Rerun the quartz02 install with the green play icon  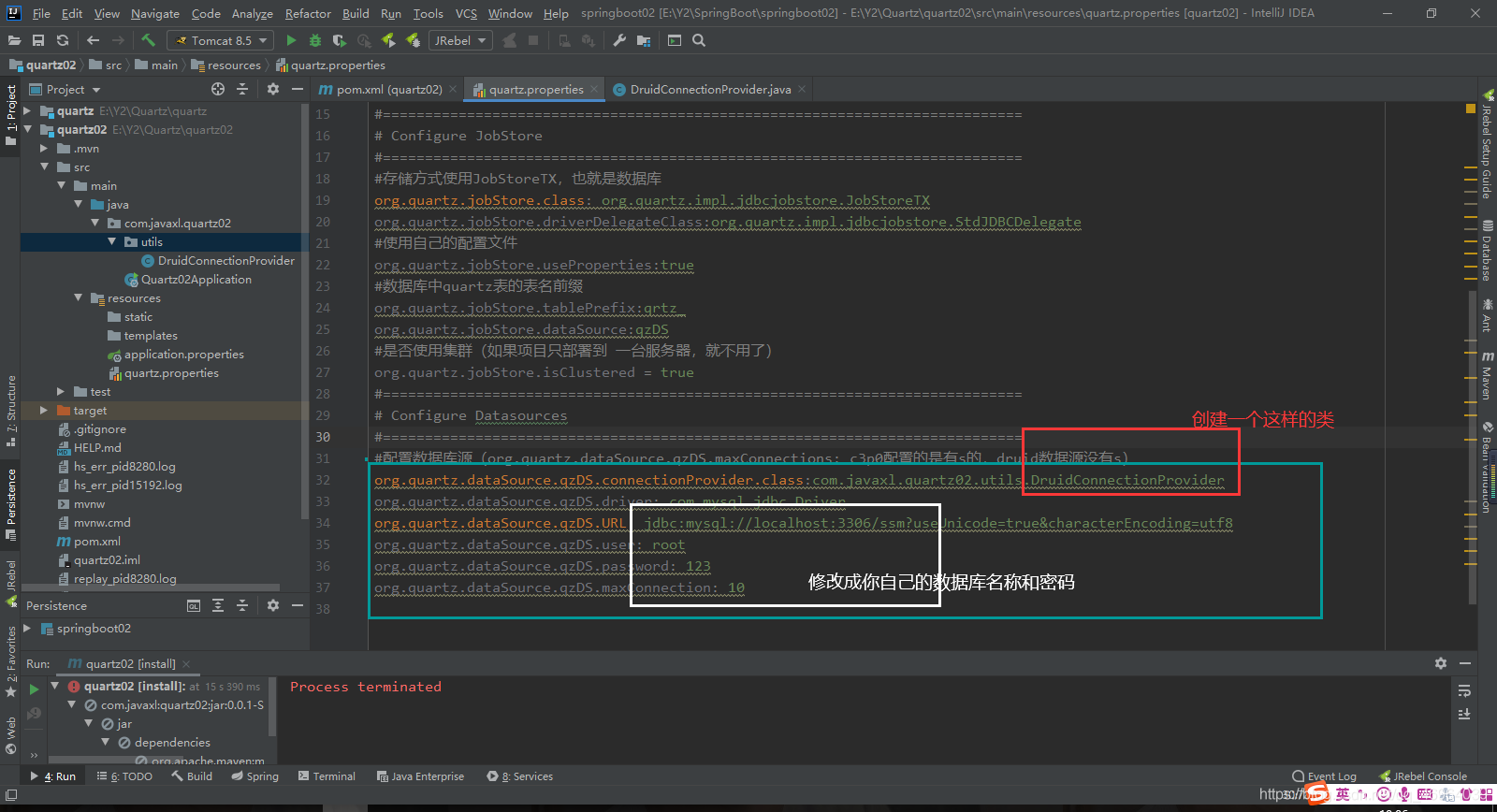coord(34,689)
